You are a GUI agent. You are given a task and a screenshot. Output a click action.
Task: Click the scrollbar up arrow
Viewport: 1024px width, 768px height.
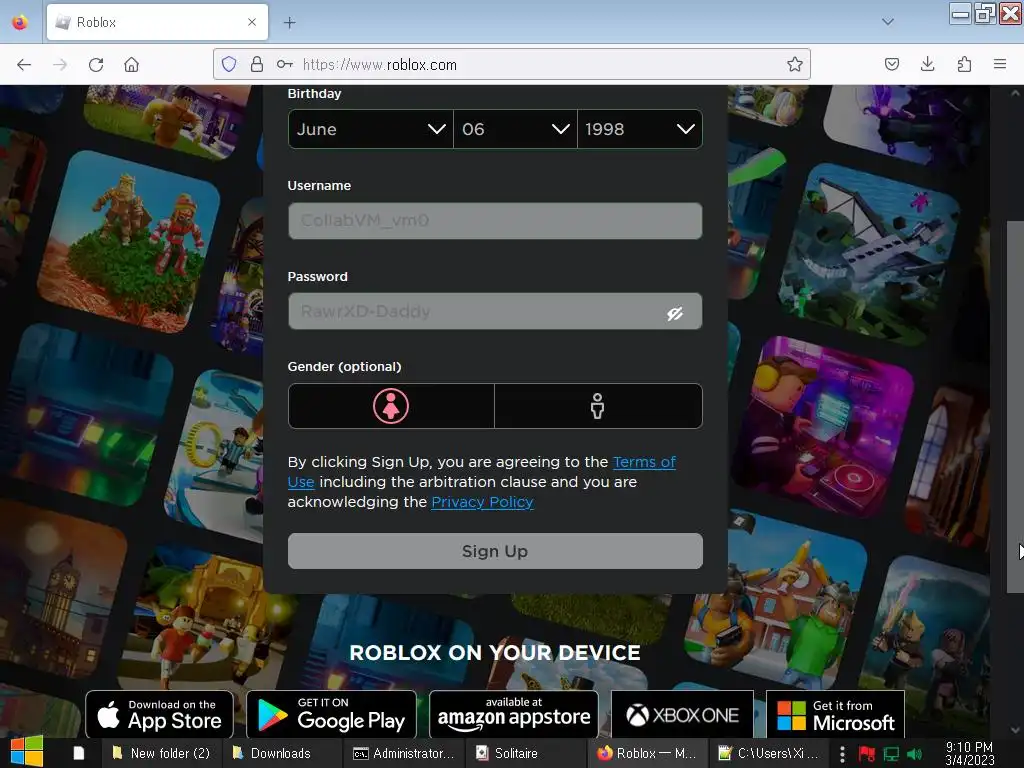(x=1015, y=93)
